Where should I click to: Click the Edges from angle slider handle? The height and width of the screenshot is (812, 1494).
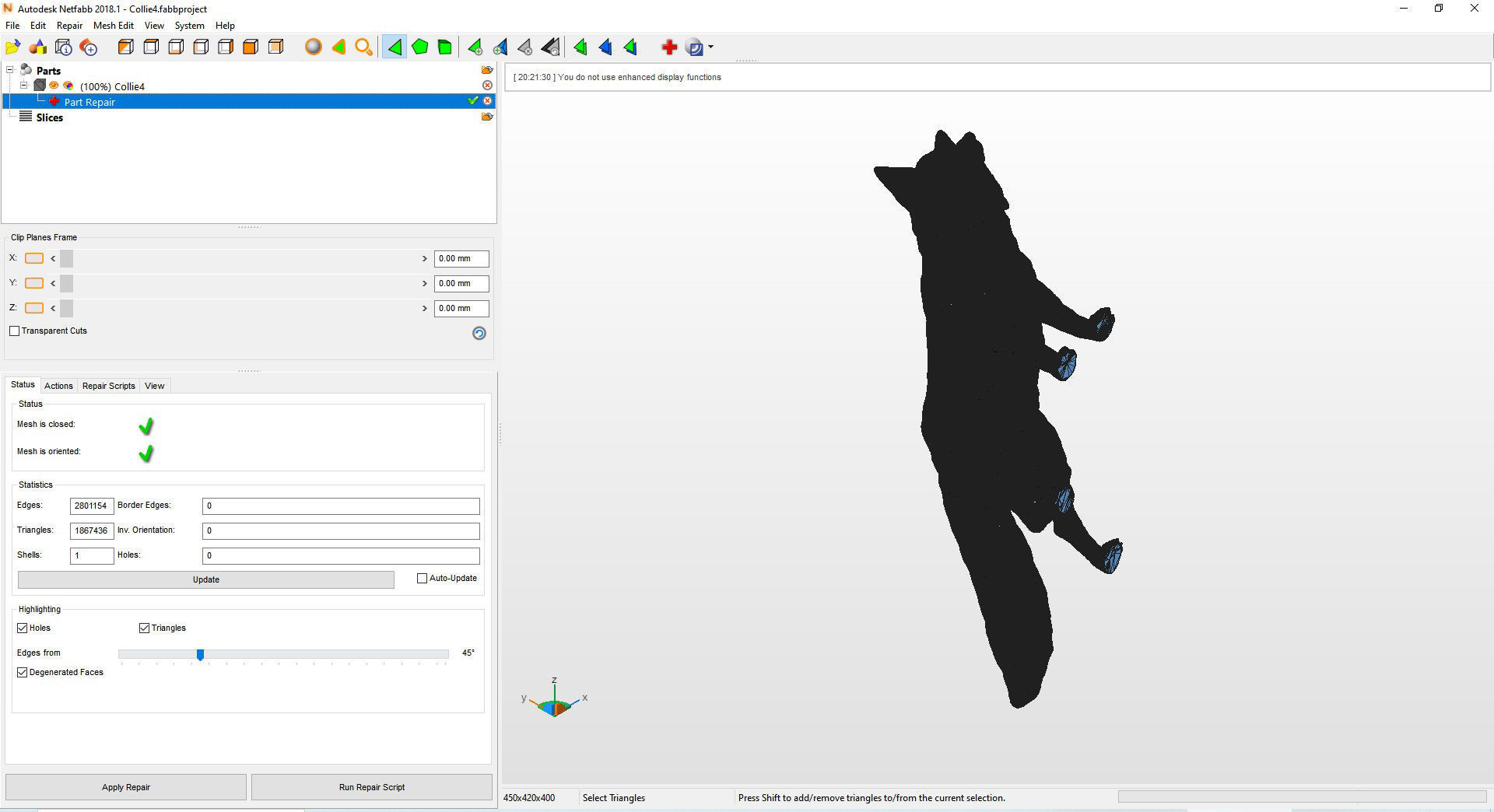[x=200, y=655]
